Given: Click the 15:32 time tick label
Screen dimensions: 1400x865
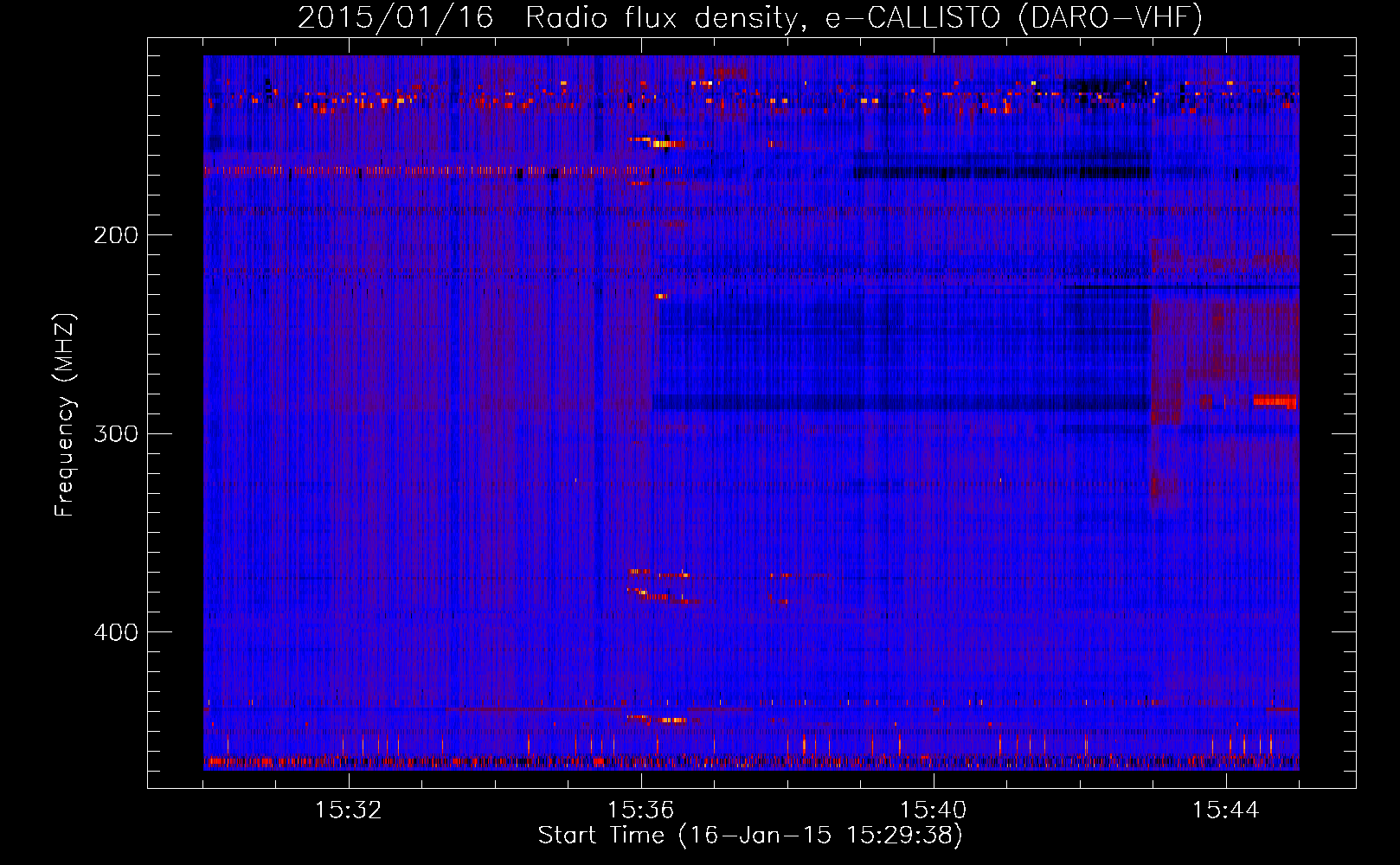Looking at the screenshot, I should point(349,811).
